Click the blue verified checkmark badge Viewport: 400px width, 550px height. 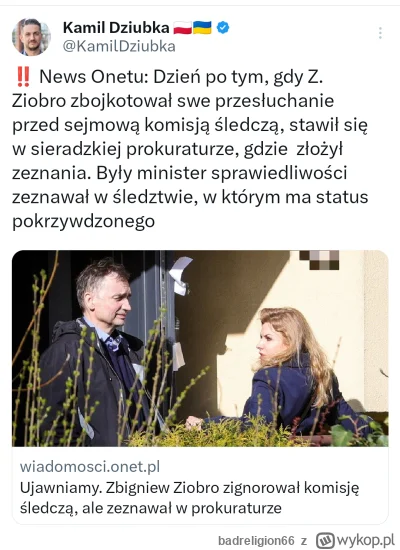[223, 27]
